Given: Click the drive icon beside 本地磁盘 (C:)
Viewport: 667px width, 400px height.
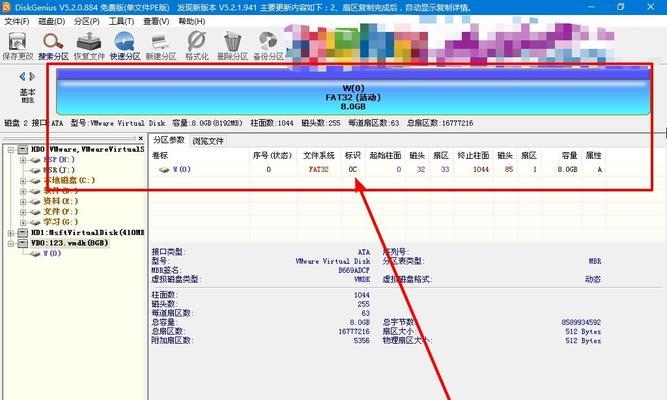Looking at the screenshot, I should coord(35,181).
